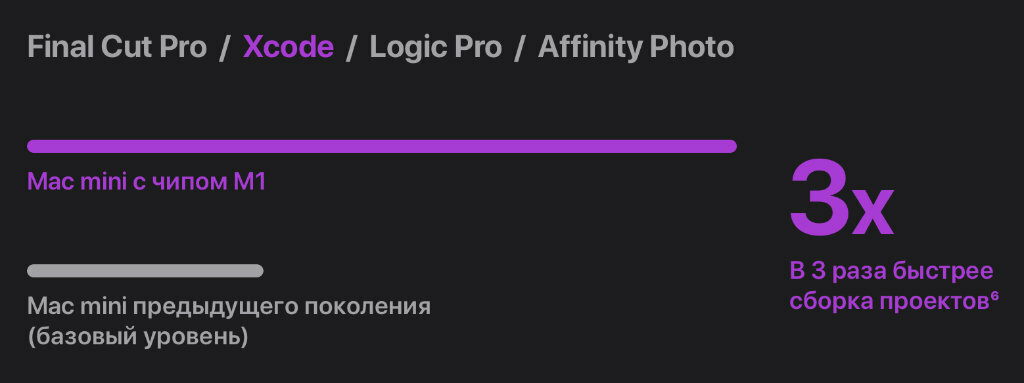Click the large digit 3 in 3x
The image size is (1024, 383).
coord(820,197)
